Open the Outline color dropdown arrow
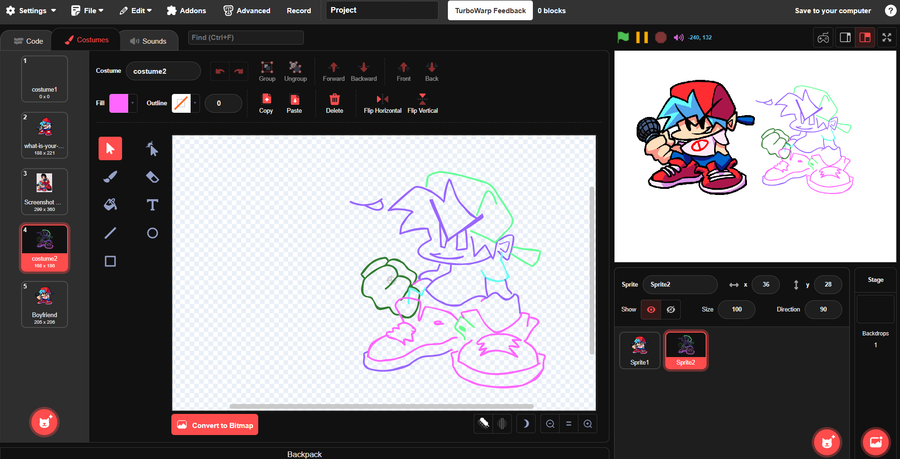 tap(195, 103)
